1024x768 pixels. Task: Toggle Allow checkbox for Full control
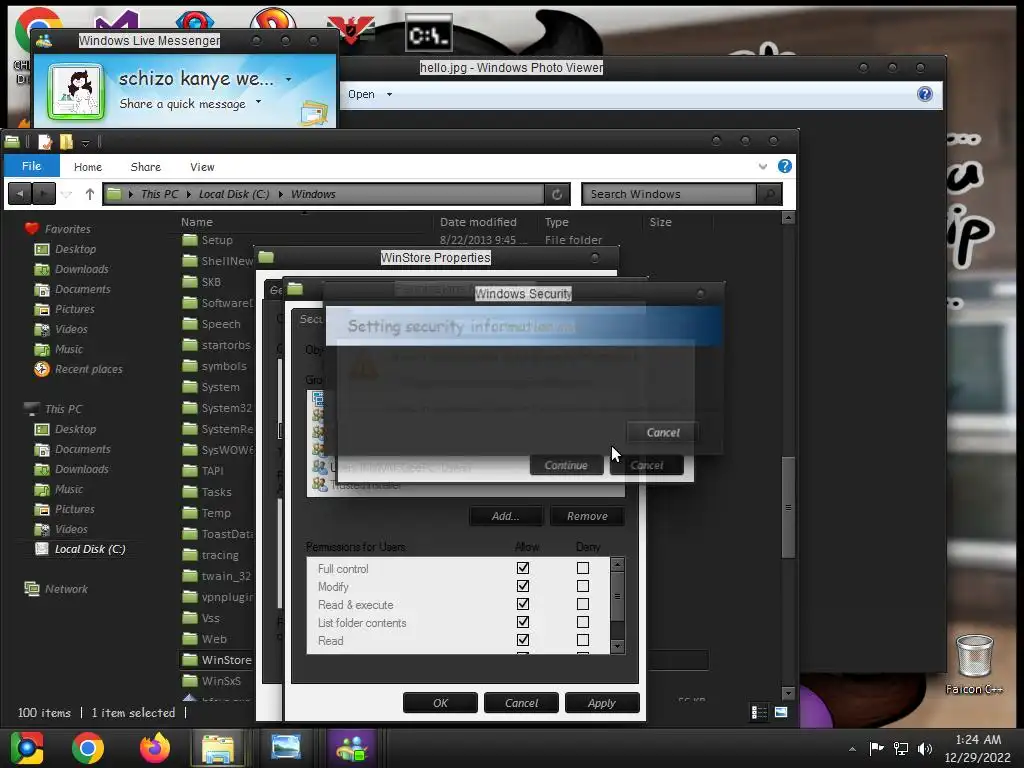coord(522,568)
